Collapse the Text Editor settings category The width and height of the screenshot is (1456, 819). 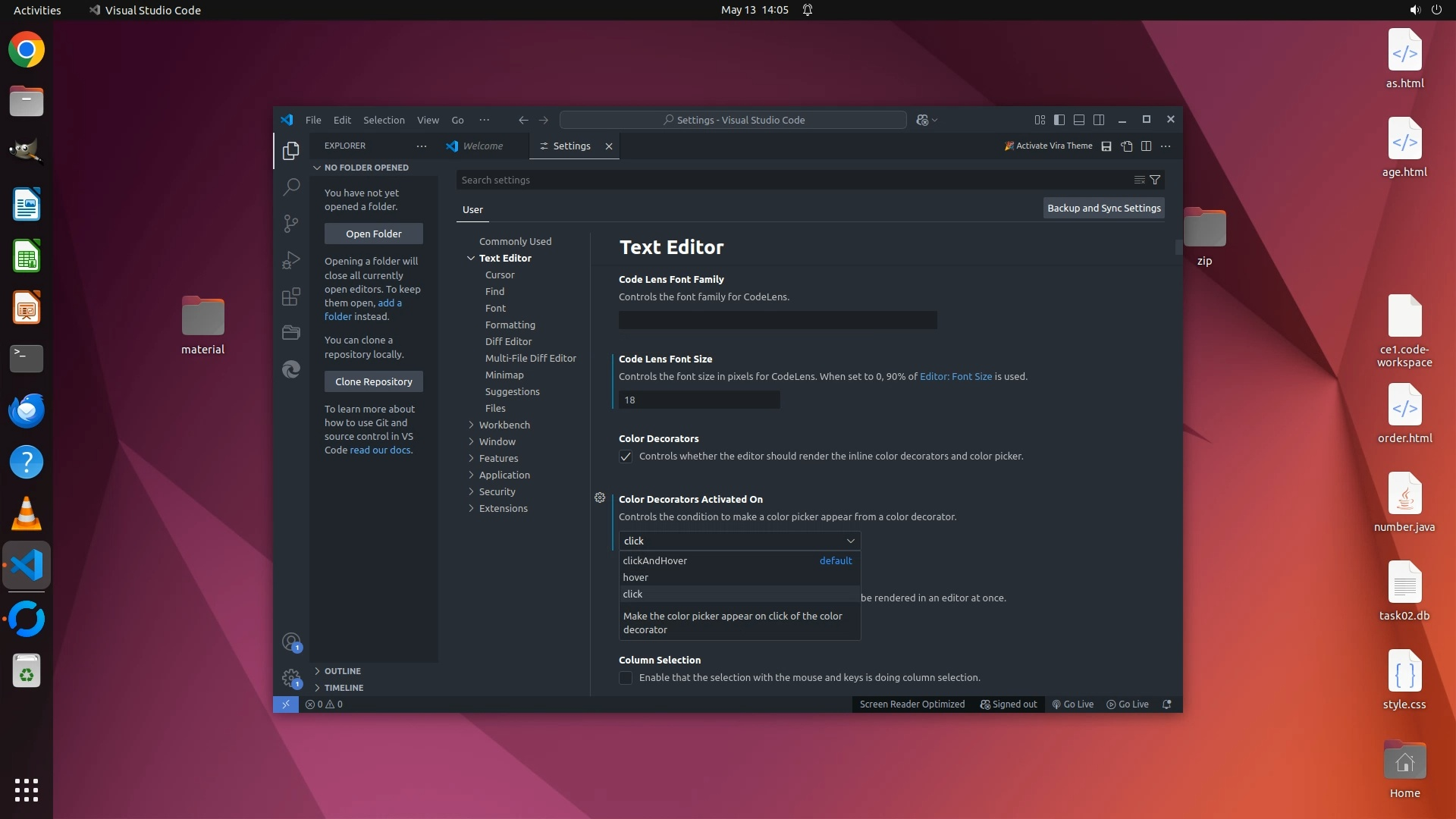[x=471, y=258]
